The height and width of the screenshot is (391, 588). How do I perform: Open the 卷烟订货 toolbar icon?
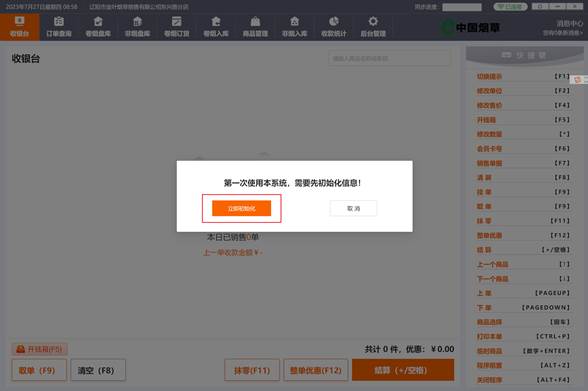tap(177, 27)
